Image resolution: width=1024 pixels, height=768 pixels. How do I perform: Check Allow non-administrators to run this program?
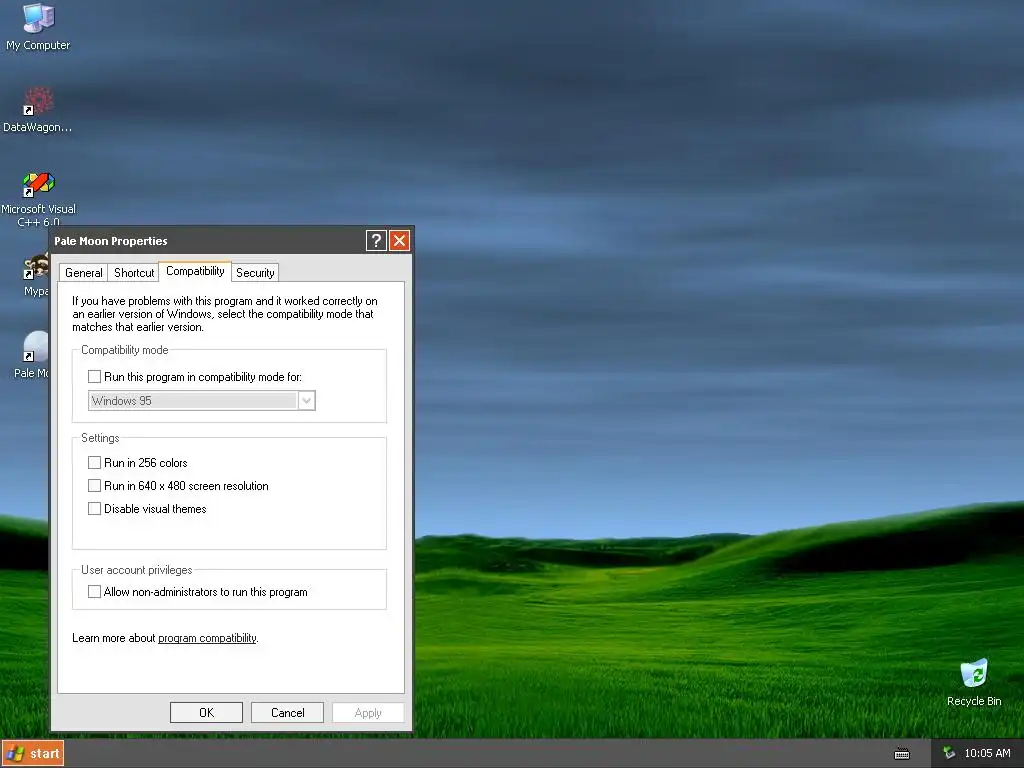[95, 592]
